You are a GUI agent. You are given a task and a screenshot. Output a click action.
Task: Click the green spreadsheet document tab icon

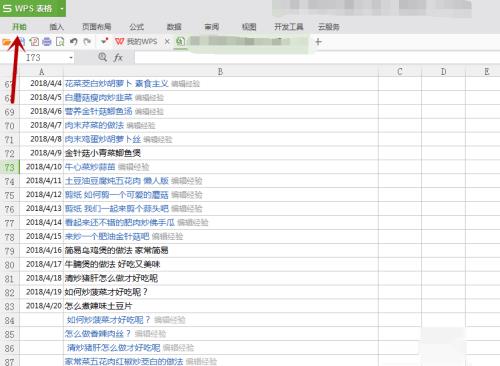point(180,42)
